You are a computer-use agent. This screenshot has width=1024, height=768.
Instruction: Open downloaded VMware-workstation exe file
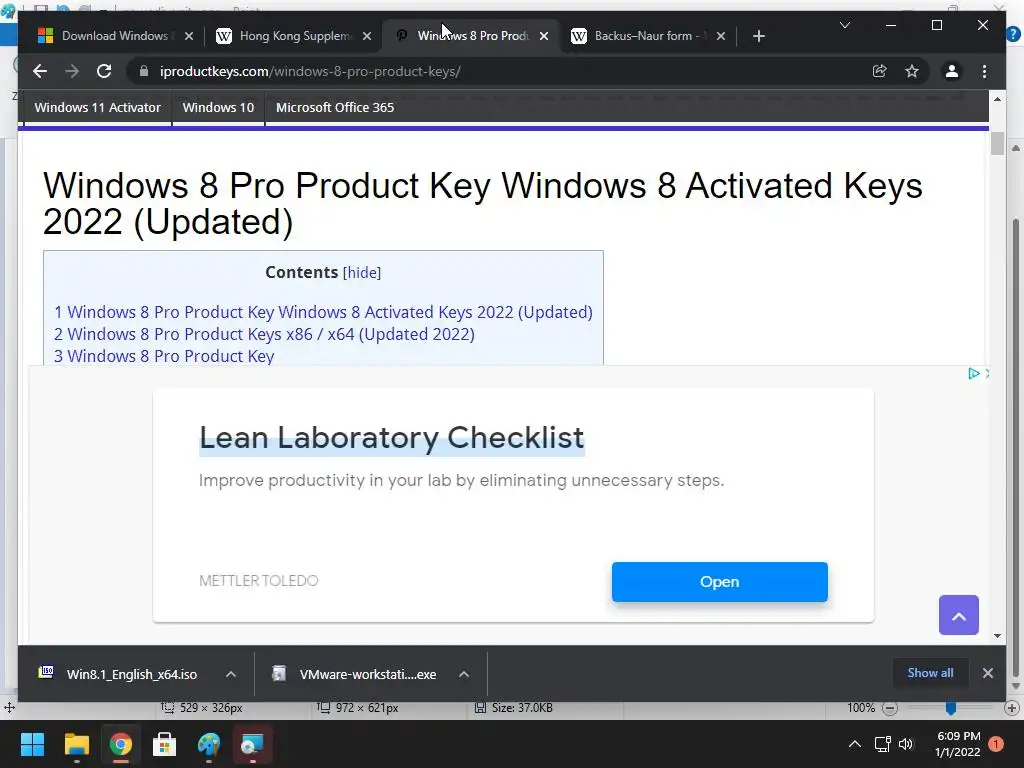coord(355,674)
